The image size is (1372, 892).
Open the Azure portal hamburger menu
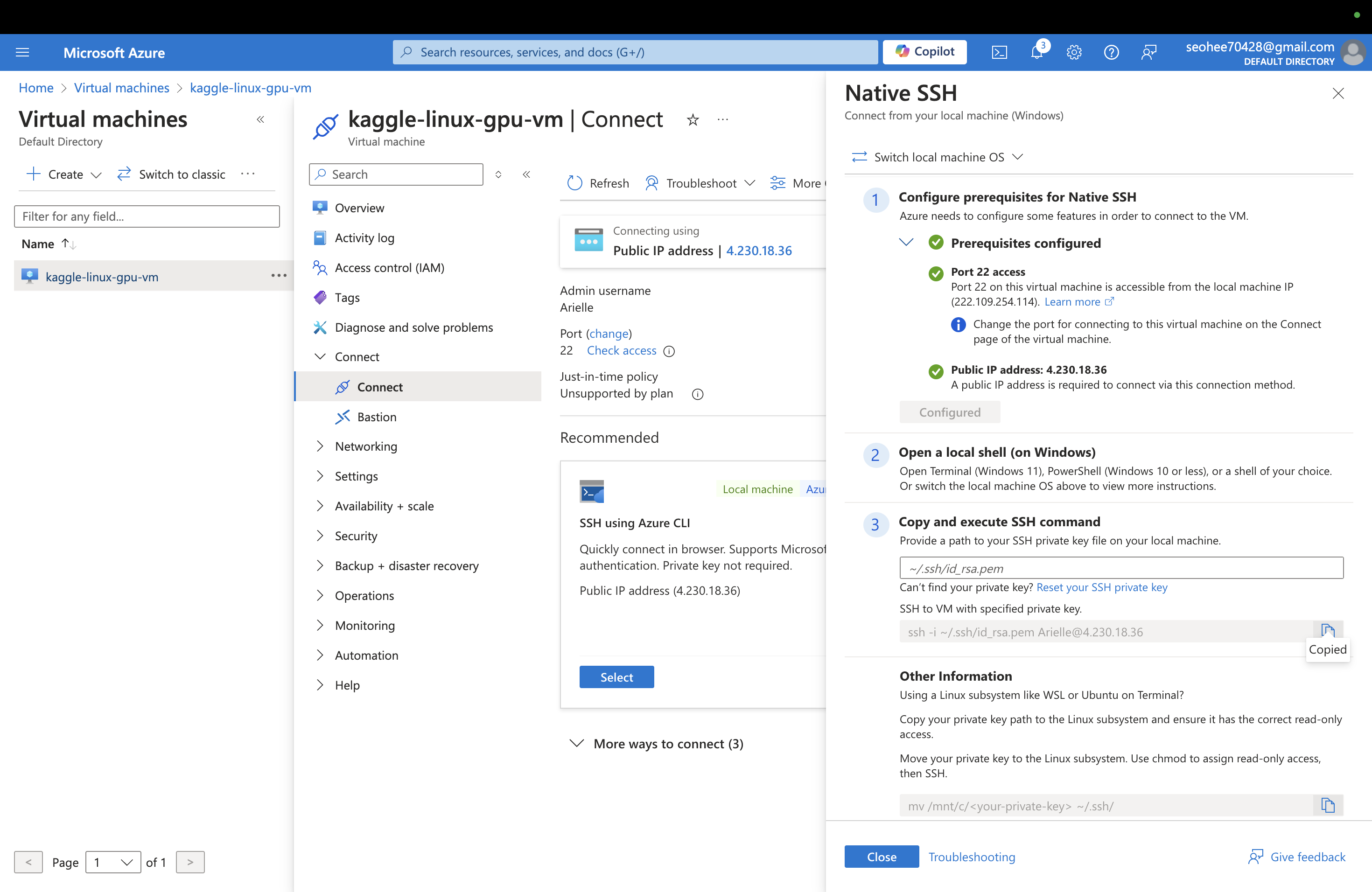(x=22, y=52)
